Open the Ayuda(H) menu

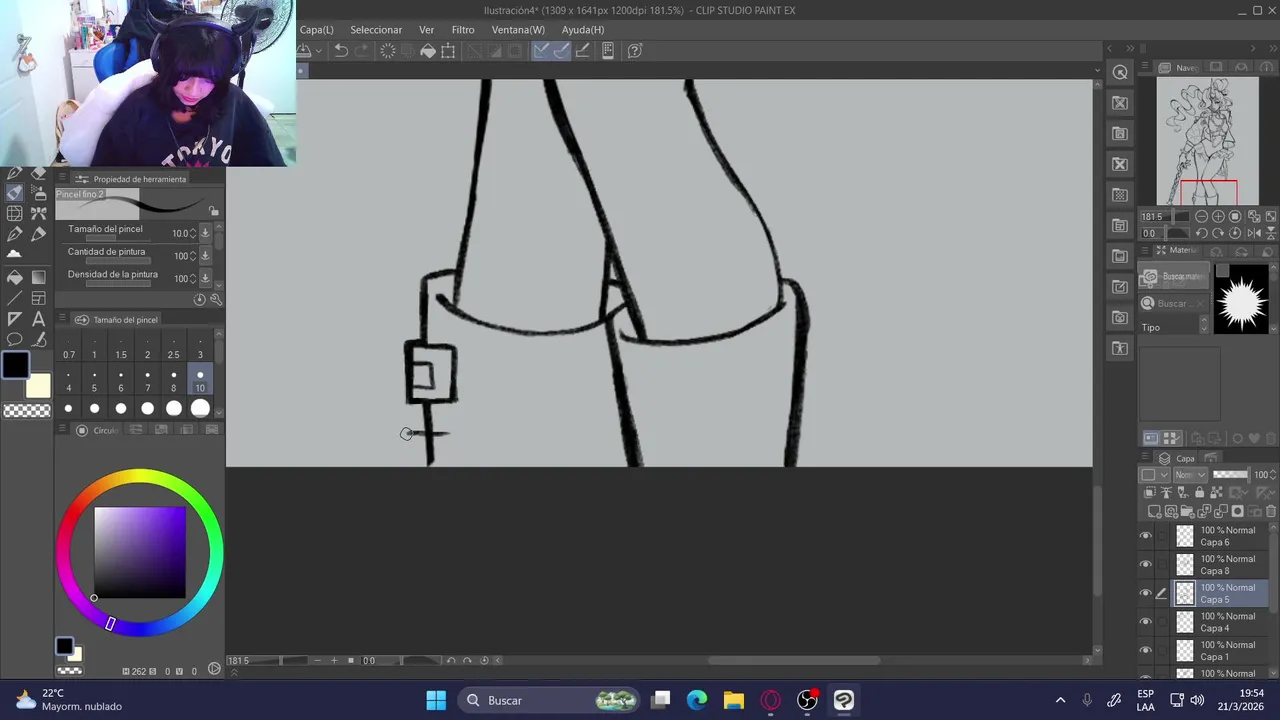click(583, 30)
